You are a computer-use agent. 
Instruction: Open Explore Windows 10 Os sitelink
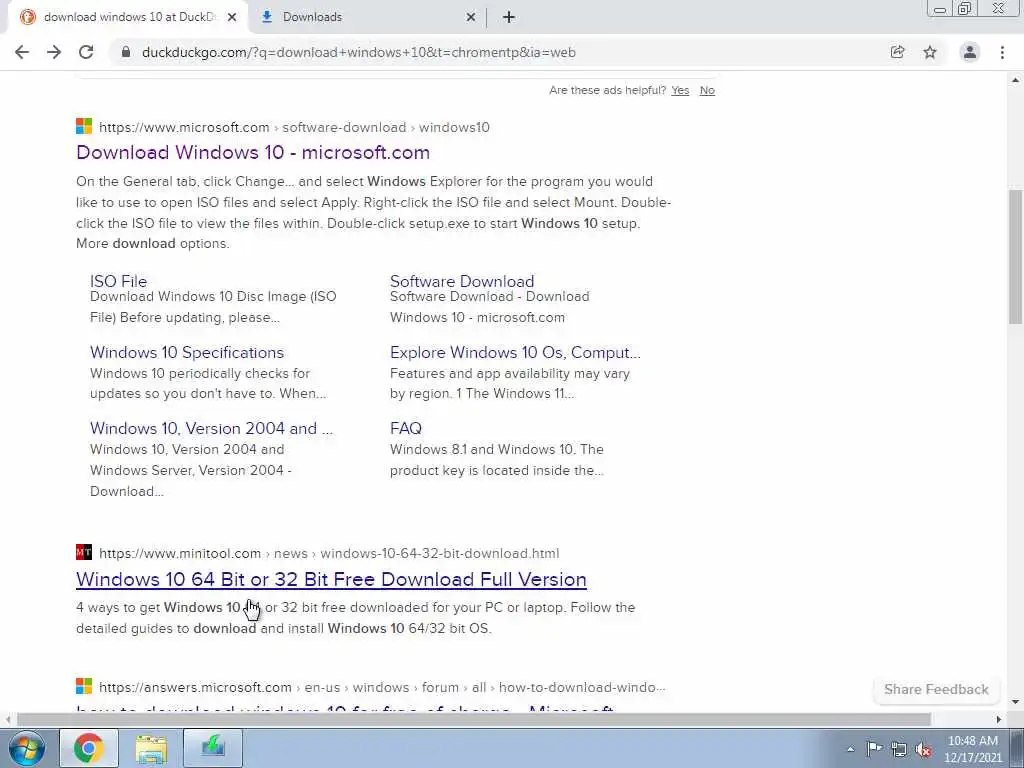point(515,352)
